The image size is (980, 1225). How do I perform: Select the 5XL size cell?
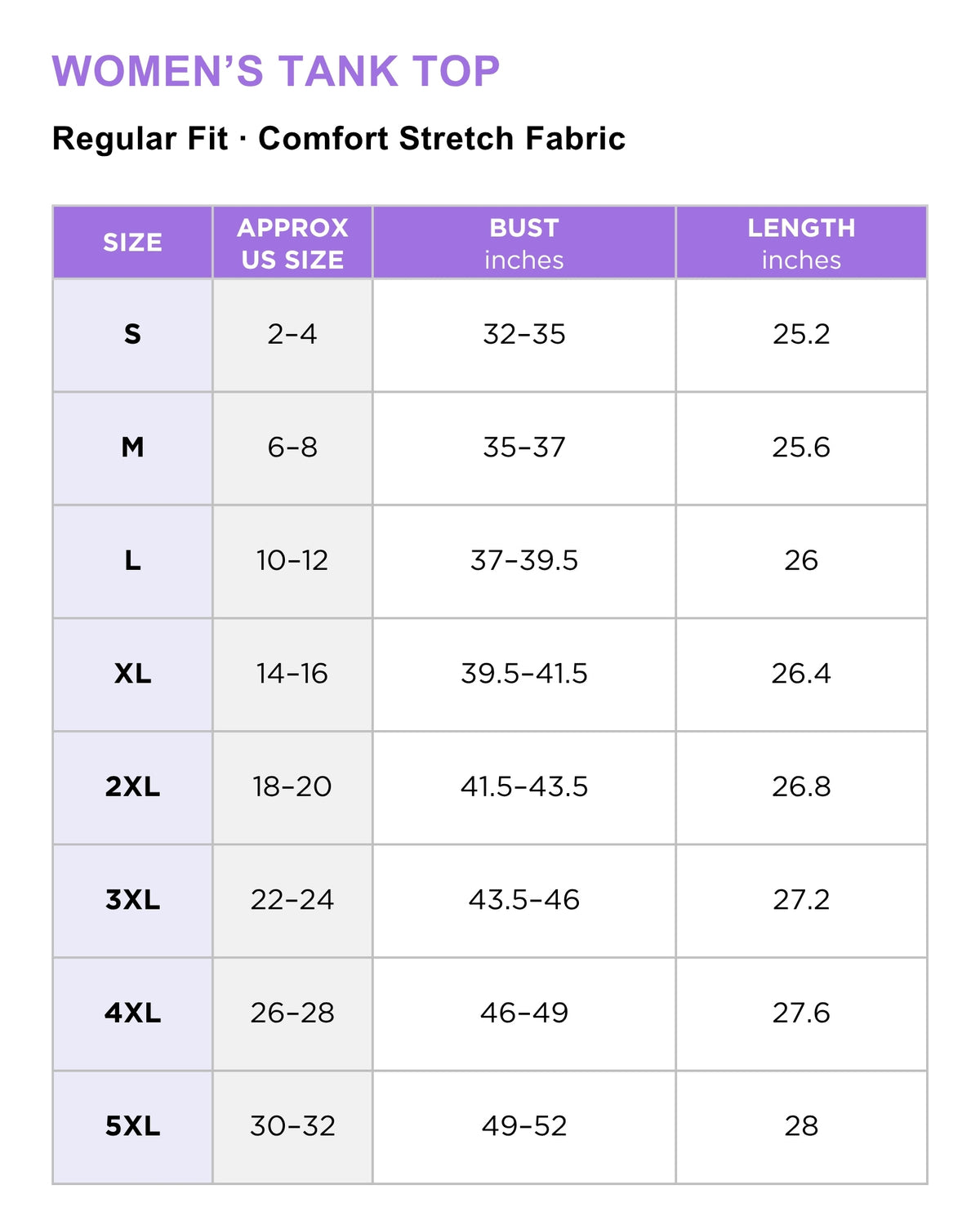tap(132, 1127)
